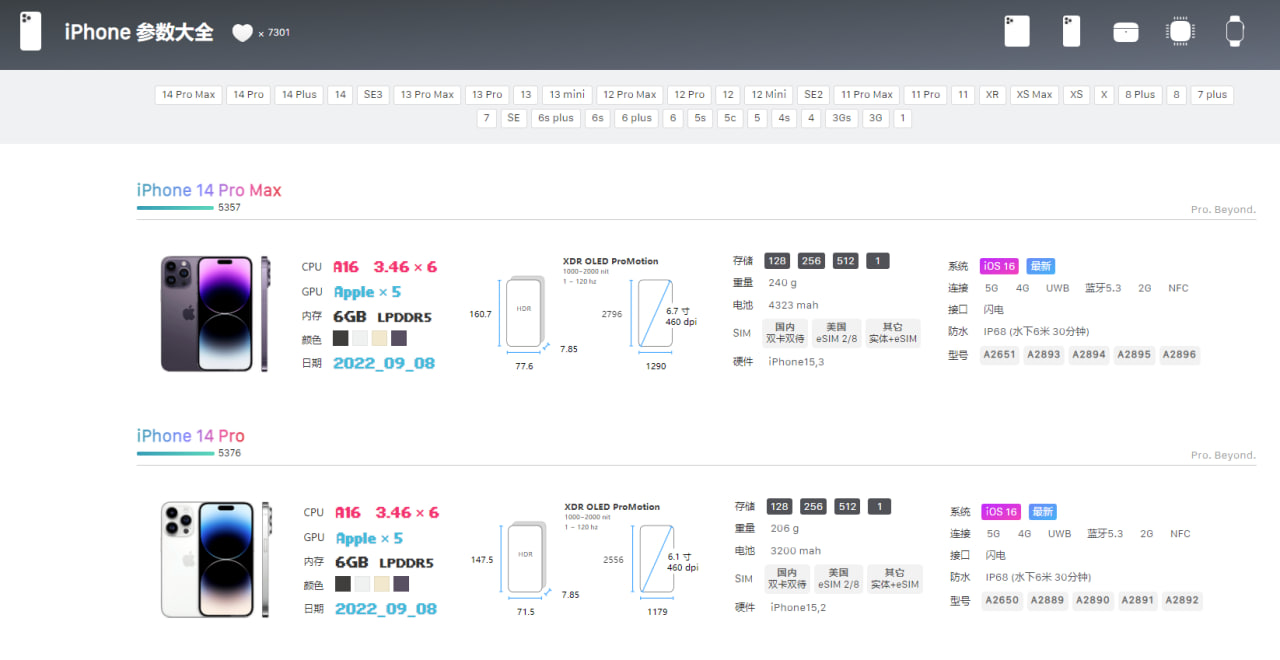Jump to the 5c model tag
Viewport: 1280px width, 660px height.
(730, 118)
